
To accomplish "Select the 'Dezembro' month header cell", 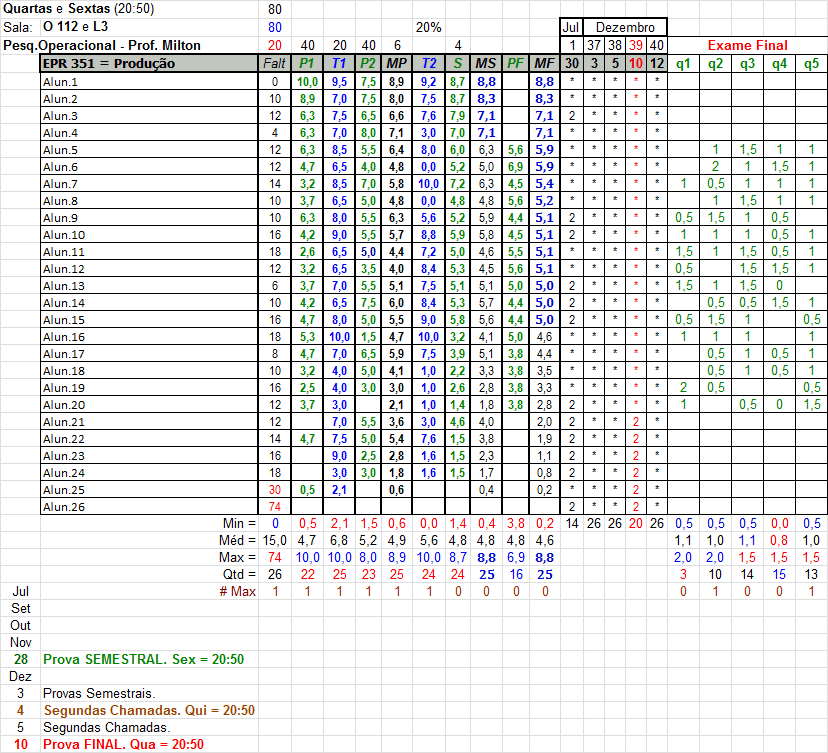I will click(x=625, y=27).
